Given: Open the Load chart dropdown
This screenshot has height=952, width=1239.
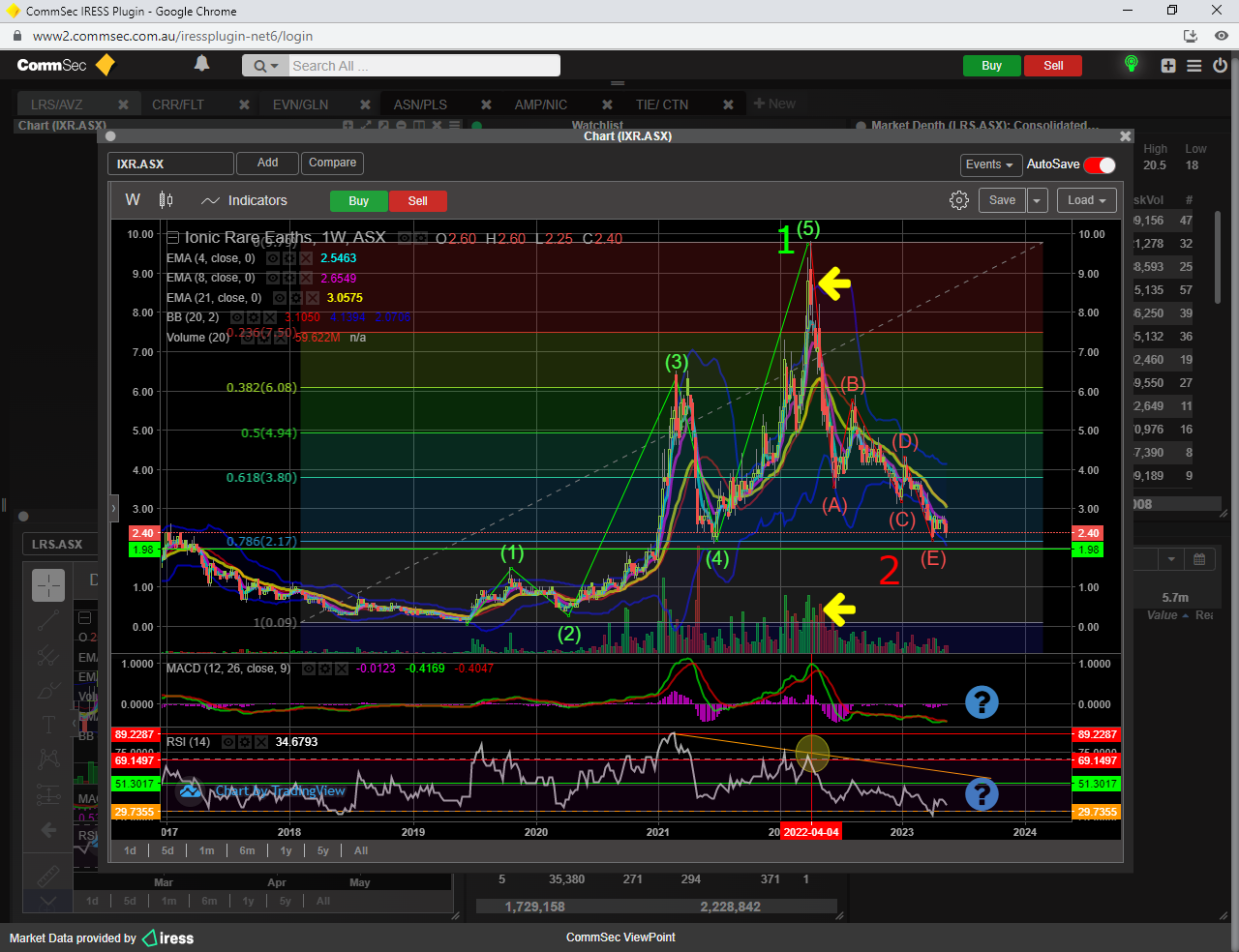Looking at the screenshot, I should pyautogui.click(x=1086, y=200).
